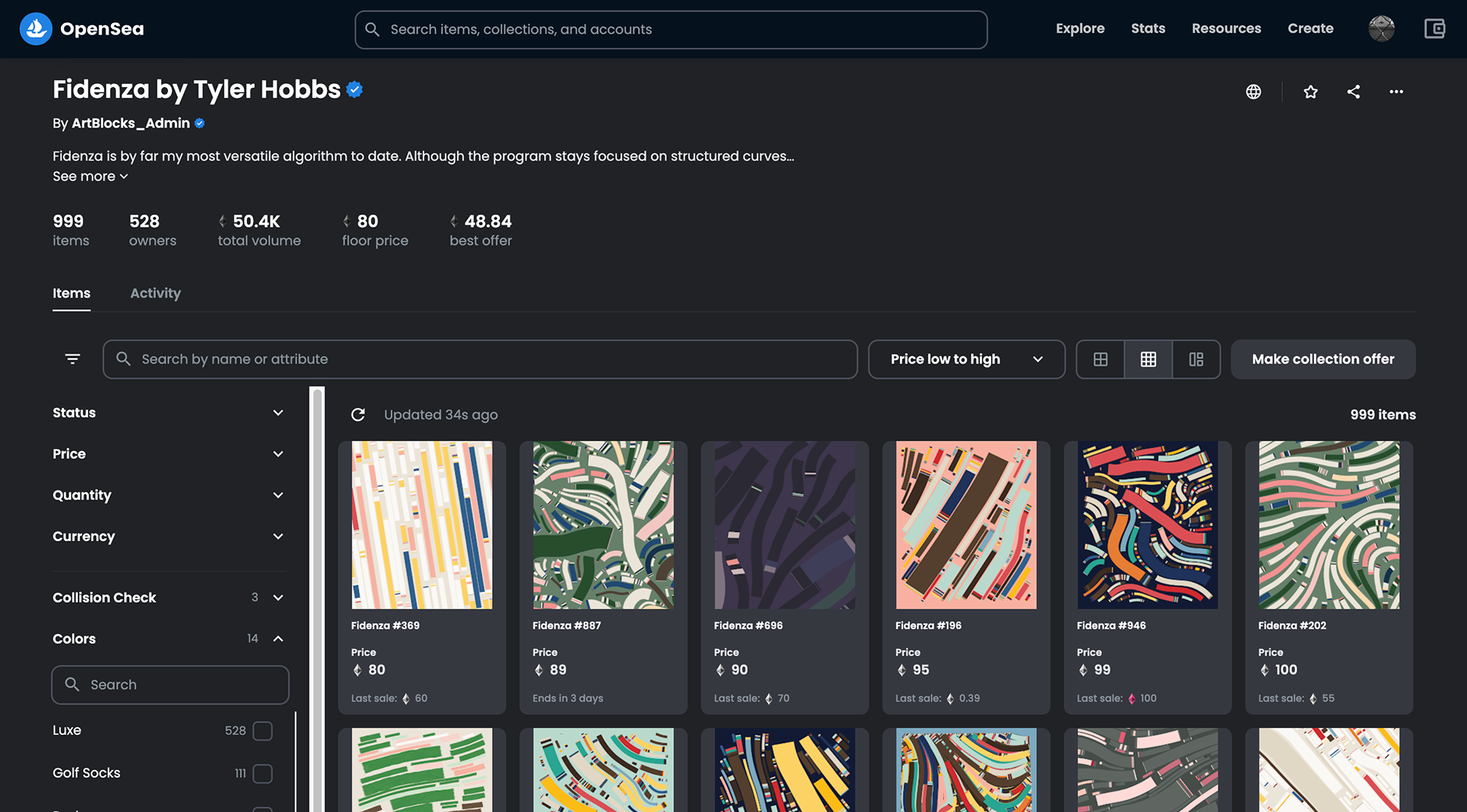Switch to the Activity tab

click(x=155, y=293)
